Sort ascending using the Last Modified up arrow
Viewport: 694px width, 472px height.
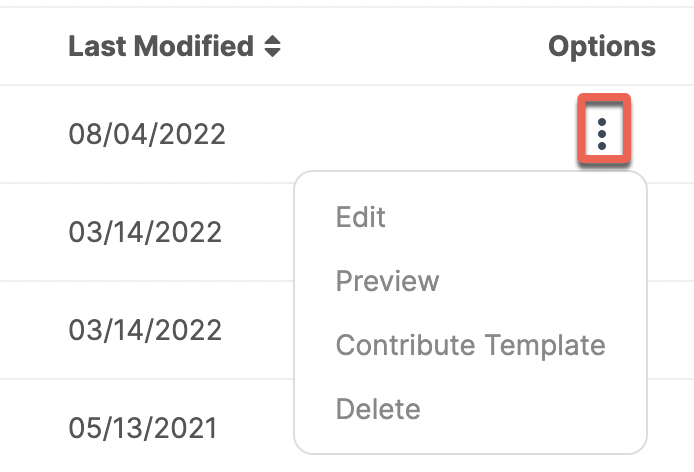(x=272, y=40)
